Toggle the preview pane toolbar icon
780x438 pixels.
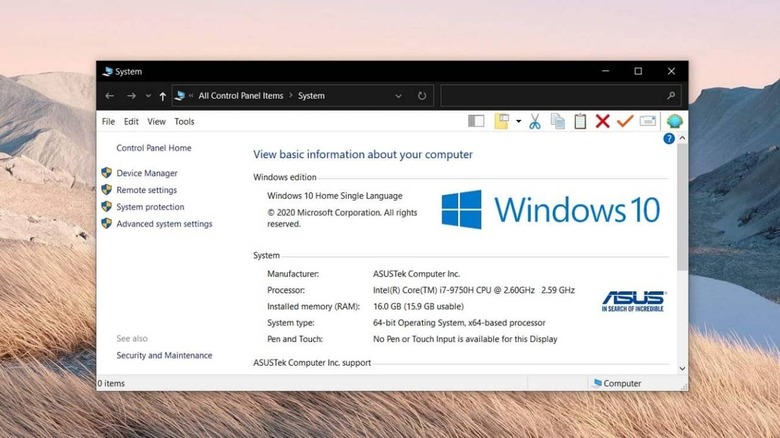(476, 121)
